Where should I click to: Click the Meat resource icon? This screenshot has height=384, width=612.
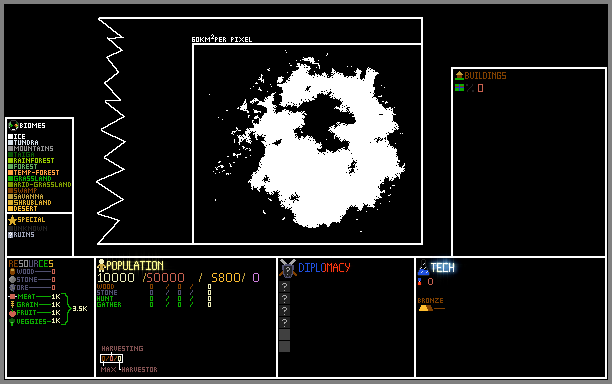[12, 297]
